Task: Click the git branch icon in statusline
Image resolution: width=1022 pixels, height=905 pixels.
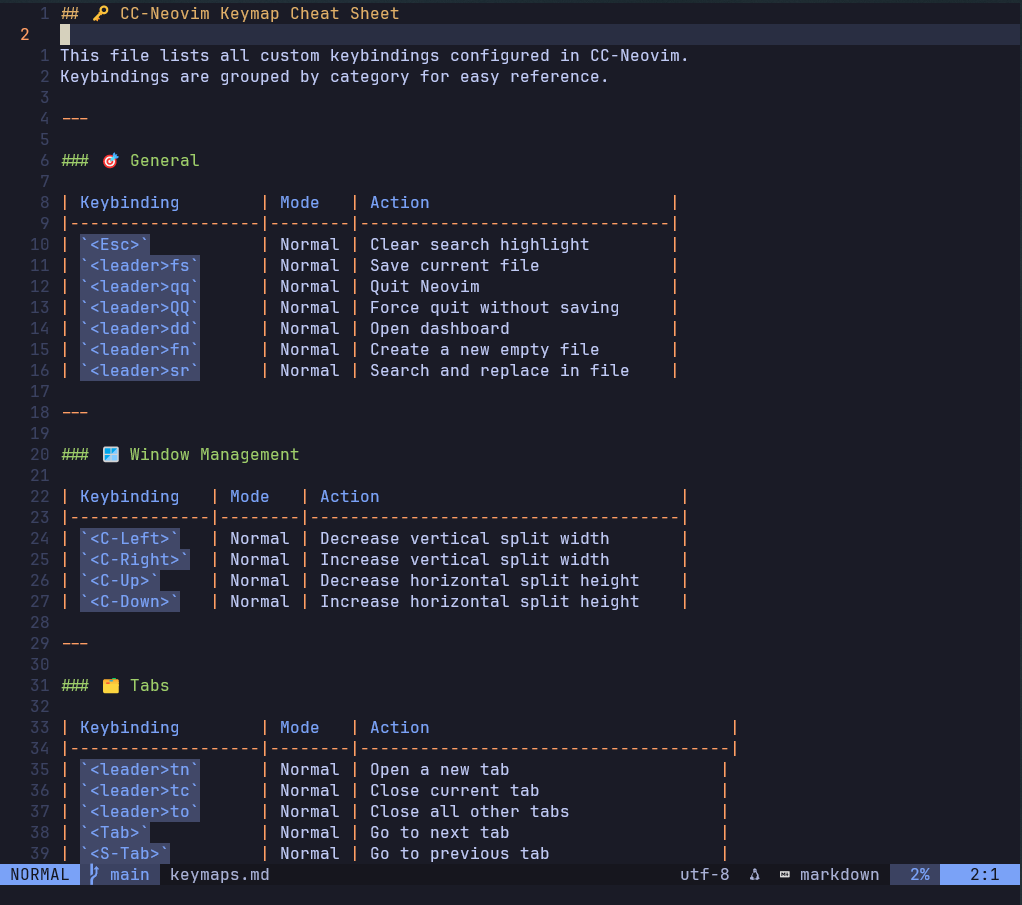Action: point(93,874)
